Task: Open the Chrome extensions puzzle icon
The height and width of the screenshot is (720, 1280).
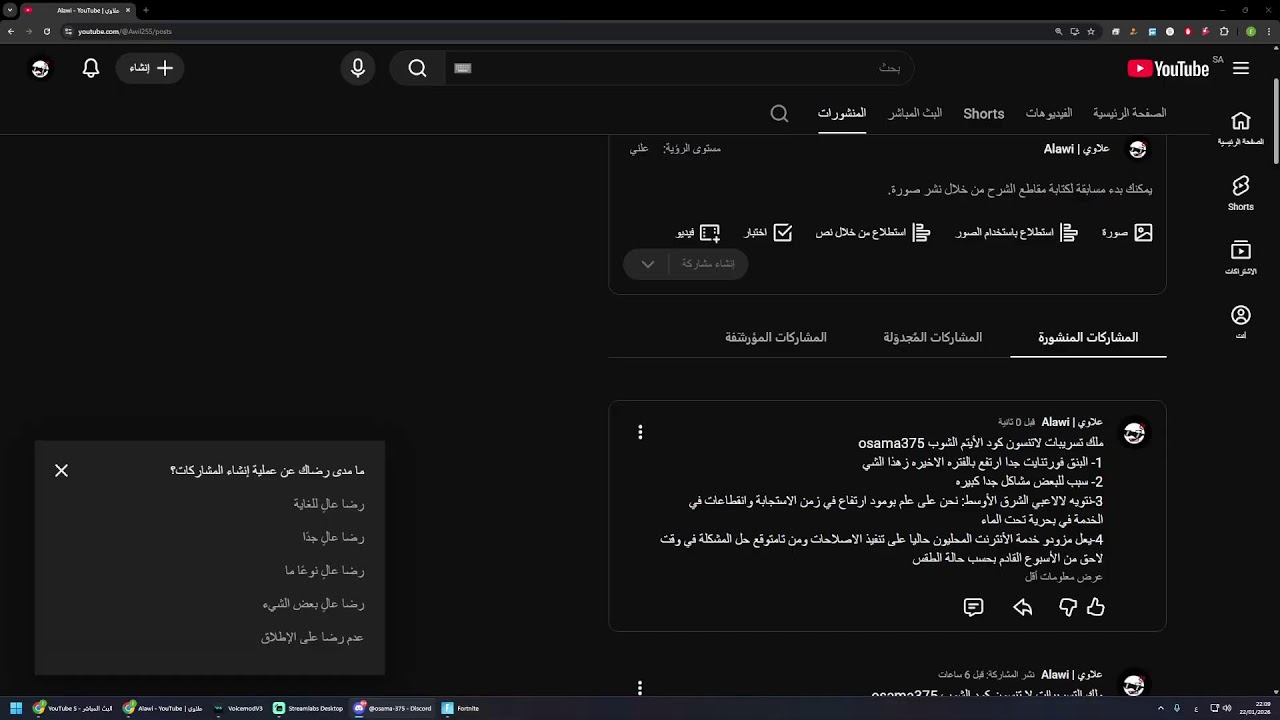Action: click(1224, 31)
